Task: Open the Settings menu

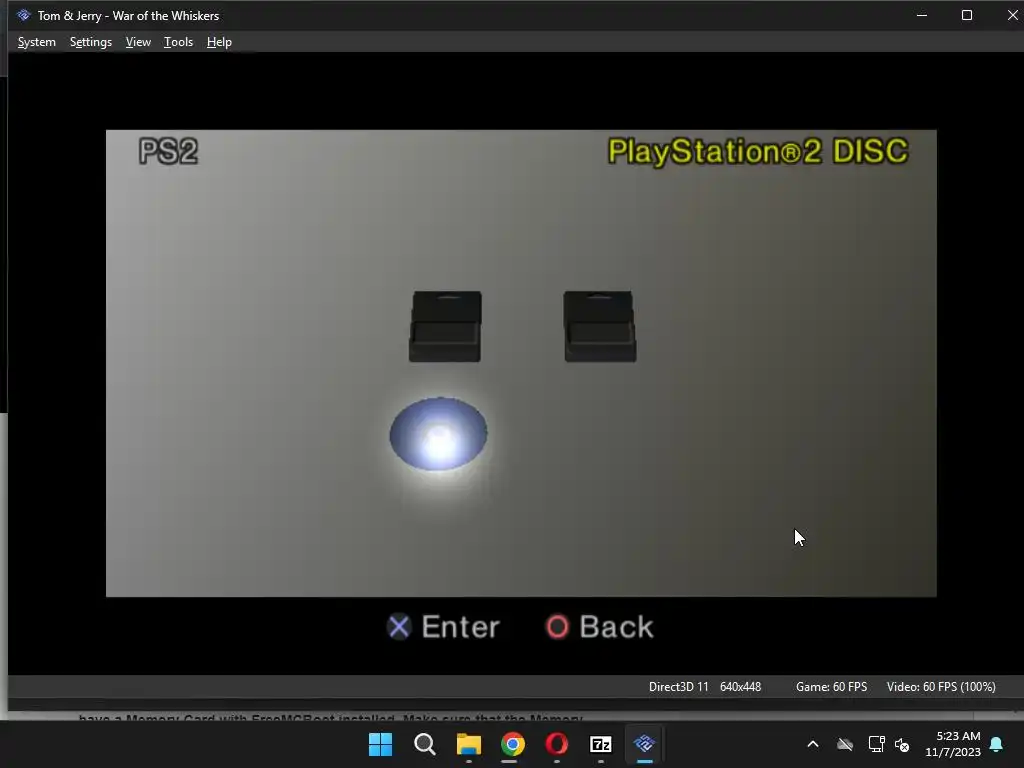Action: [91, 42]
